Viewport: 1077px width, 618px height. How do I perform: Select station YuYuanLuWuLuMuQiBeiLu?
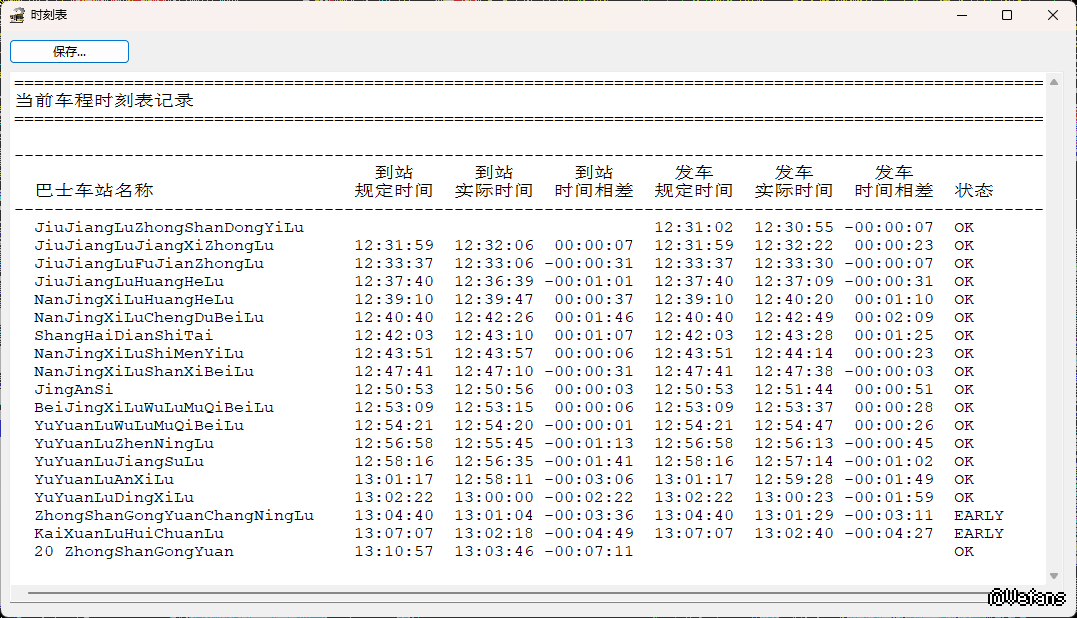pyautogui.click(x=139, y=425)
